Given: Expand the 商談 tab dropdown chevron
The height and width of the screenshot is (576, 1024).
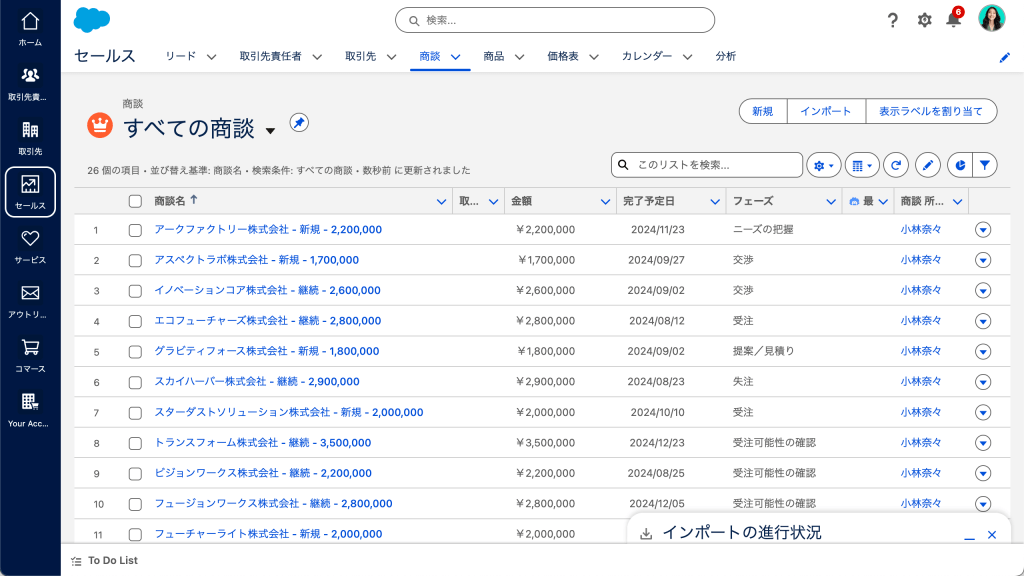Looking at the screenshot, I should (456, 57).
